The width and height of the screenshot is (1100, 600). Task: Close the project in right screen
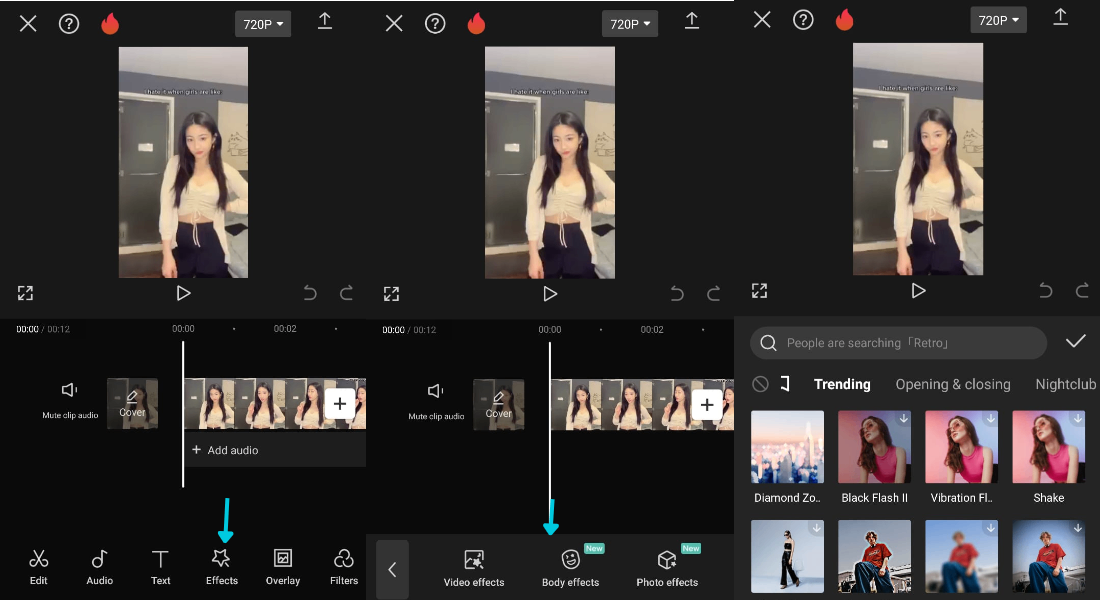pos(762,20)
